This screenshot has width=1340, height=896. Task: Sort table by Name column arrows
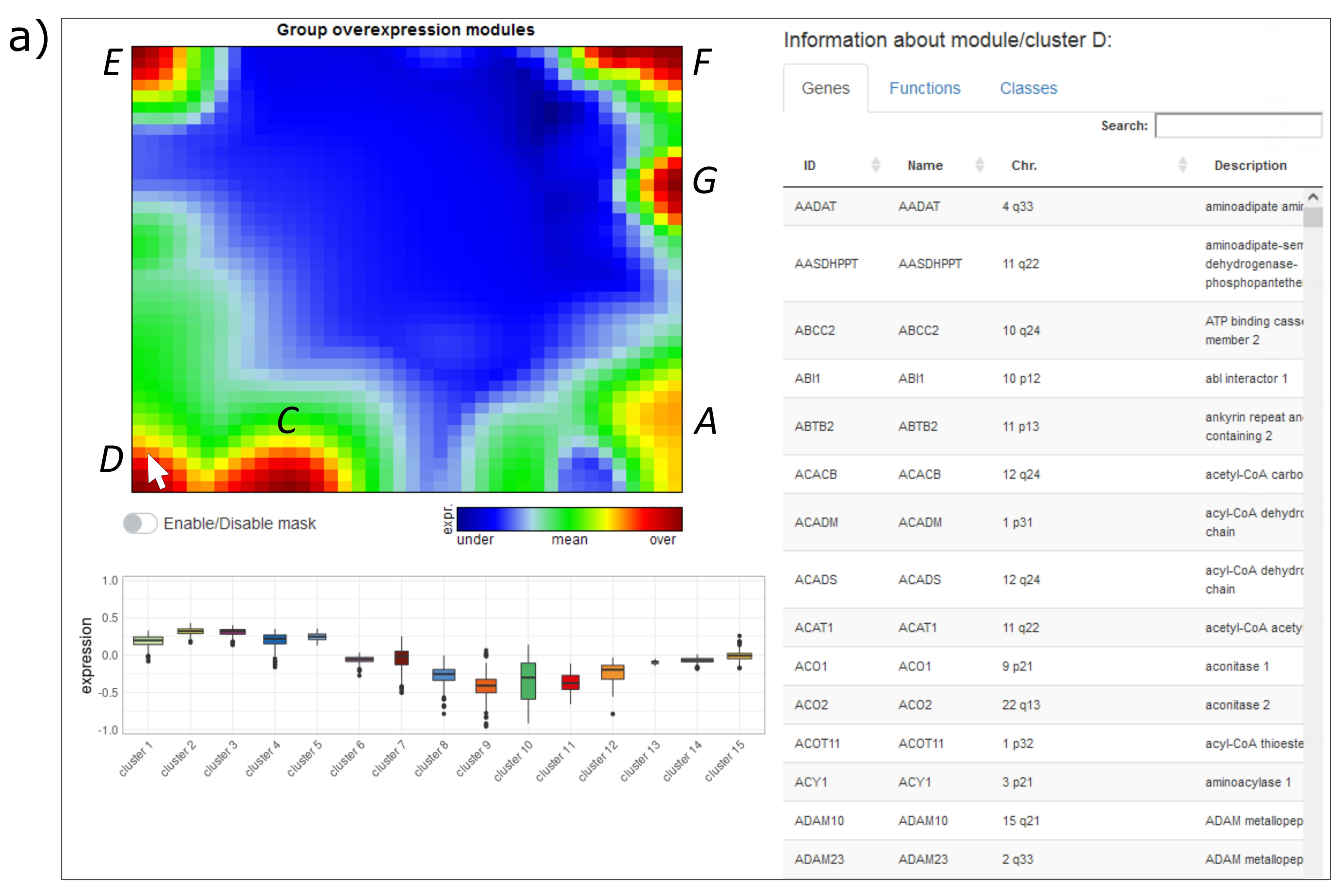pyautogui.click(x=979, y=165)
